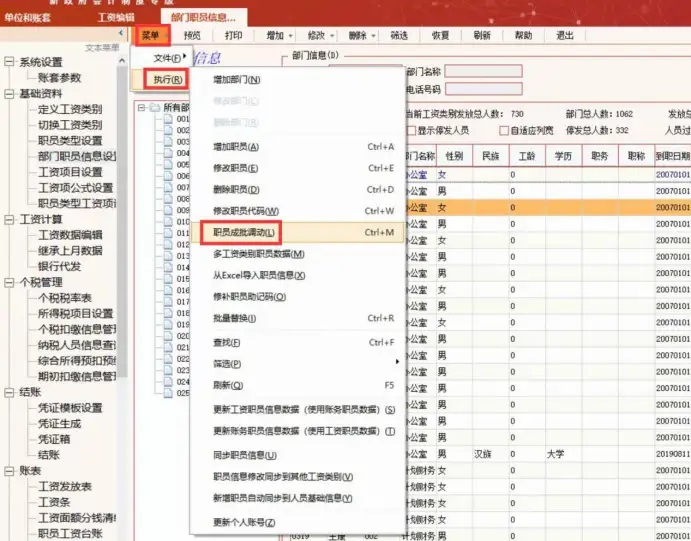Image resolution: width=691 pixels, height=541 pixels.
Task: Click the 部门名称 input field
Action: (483, 71)
